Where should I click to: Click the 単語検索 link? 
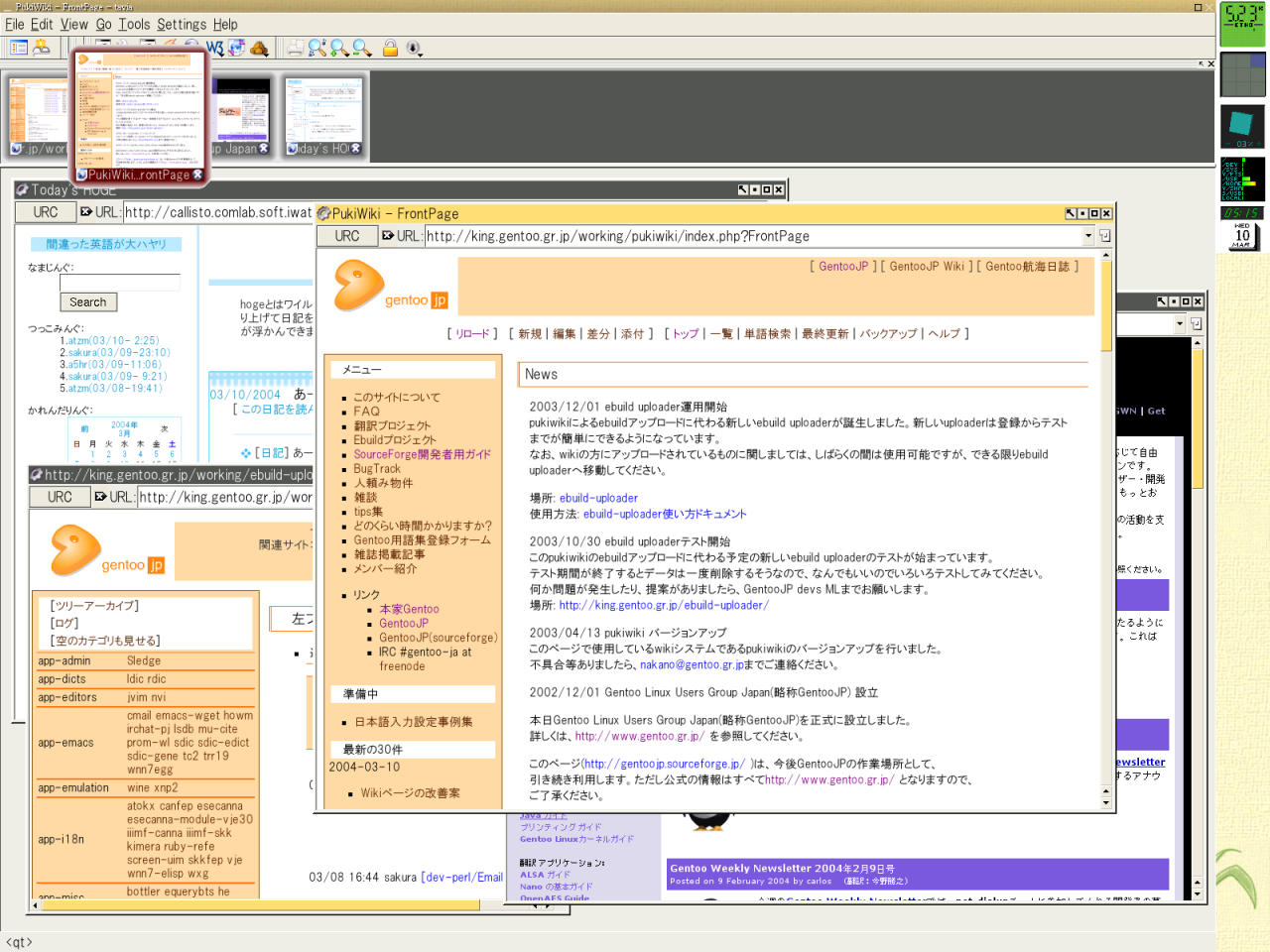click(768, 334)
